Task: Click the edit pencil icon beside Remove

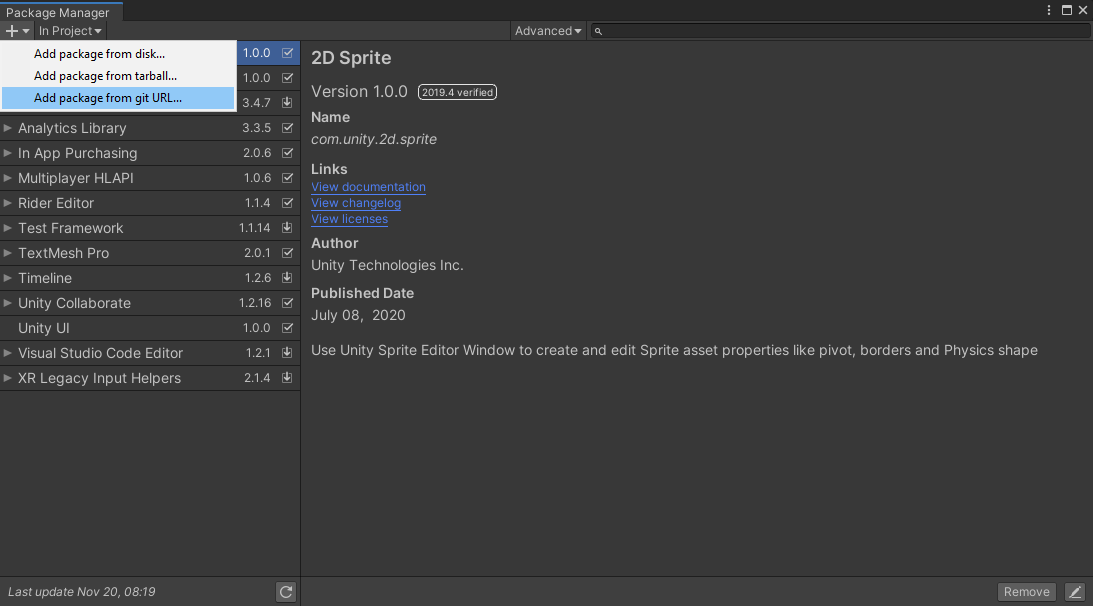Action: 1074,592
